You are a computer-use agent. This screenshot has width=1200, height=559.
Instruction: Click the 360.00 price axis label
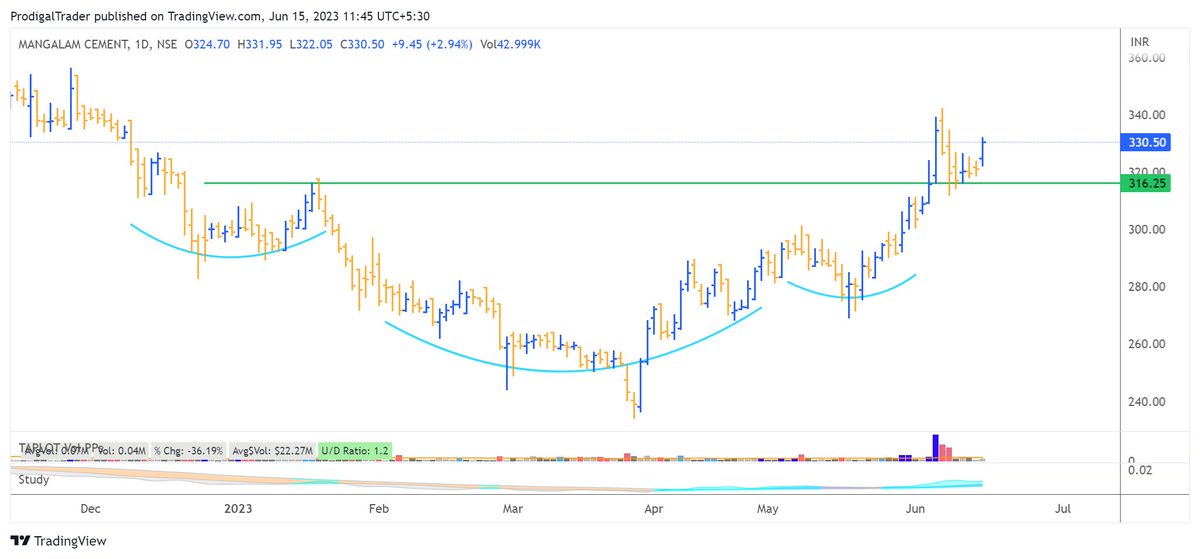[1147, 58]
